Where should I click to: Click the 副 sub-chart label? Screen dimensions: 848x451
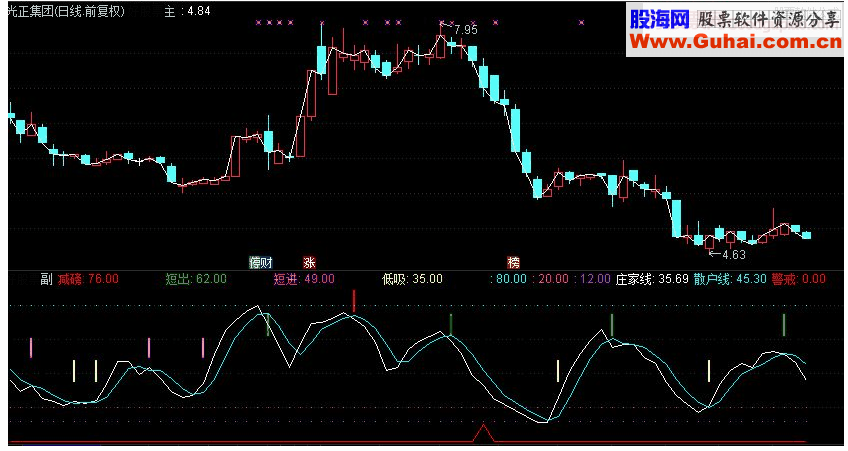[x=47, y=279]
